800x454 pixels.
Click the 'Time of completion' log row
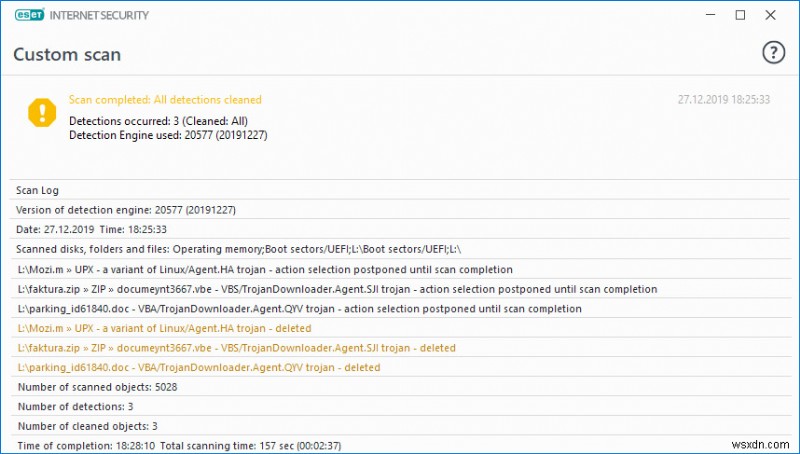click(186, 445)
